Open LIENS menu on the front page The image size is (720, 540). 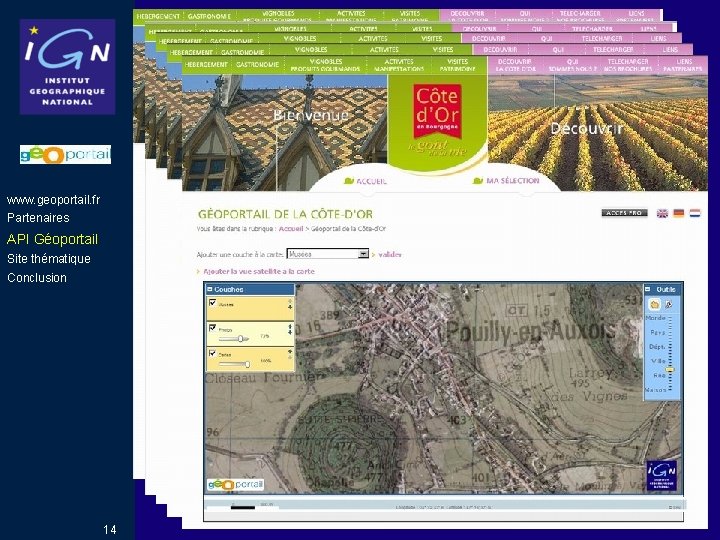(x=684, y=65)
